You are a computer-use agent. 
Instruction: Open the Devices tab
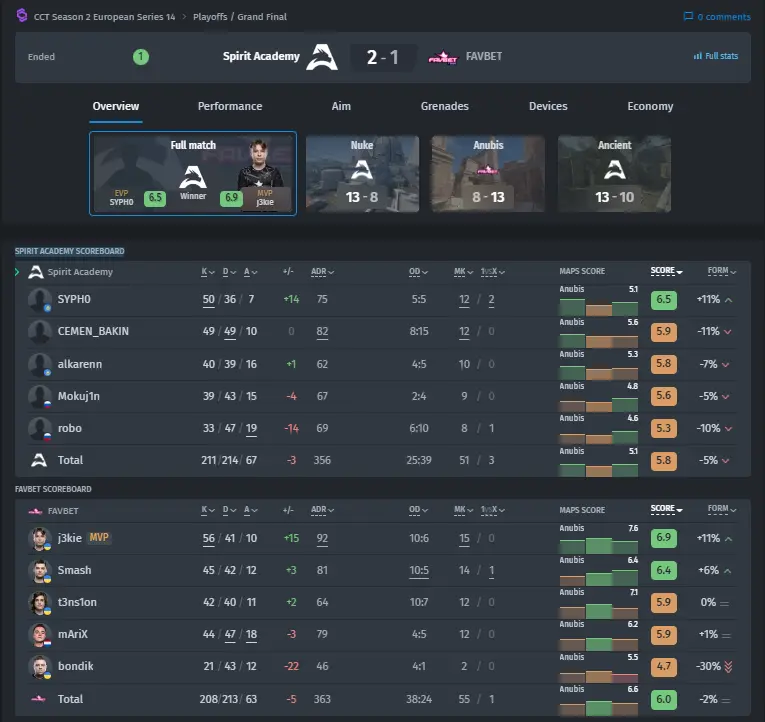click(548, 106)
